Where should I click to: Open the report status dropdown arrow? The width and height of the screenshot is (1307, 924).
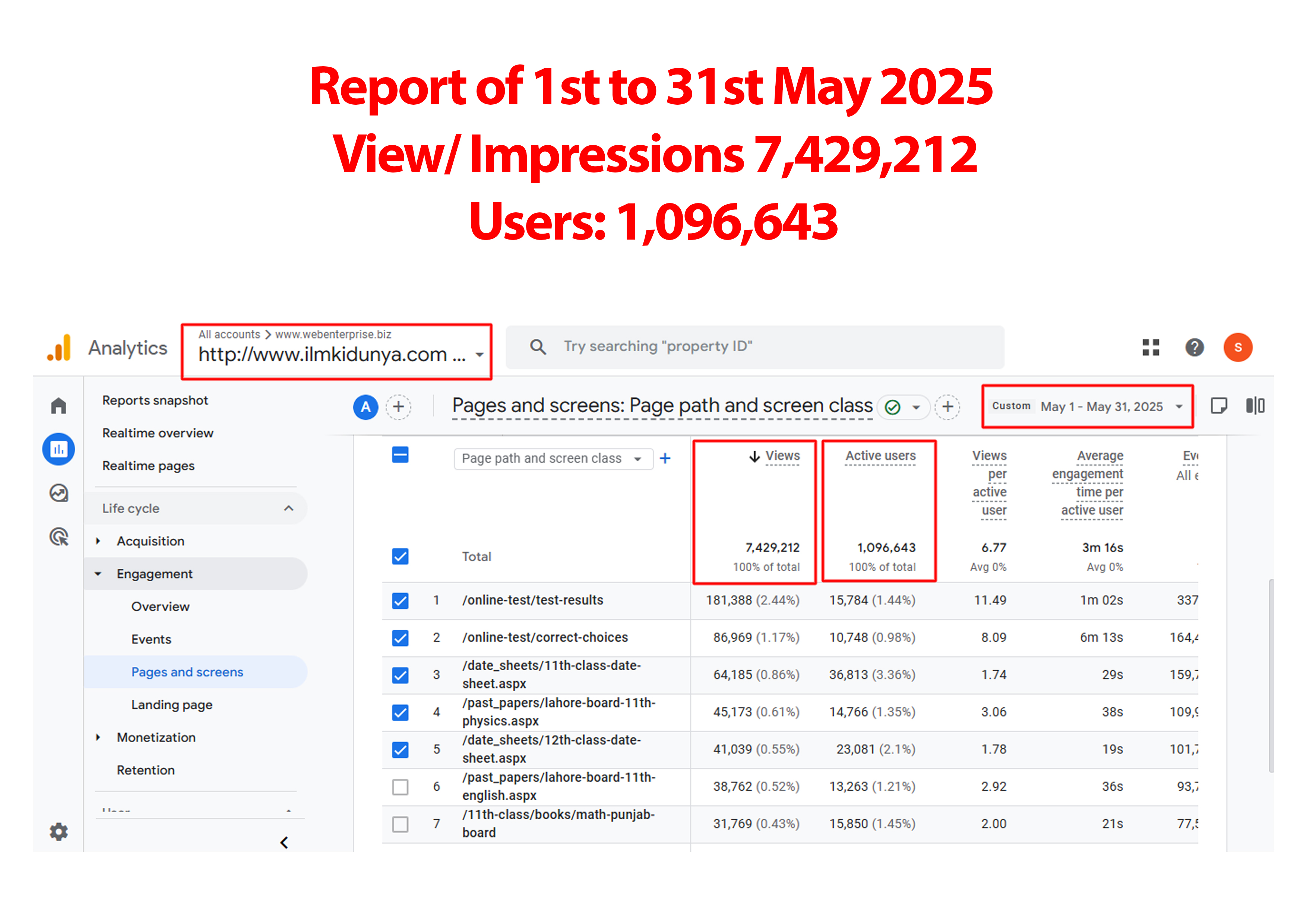point(916,407)
